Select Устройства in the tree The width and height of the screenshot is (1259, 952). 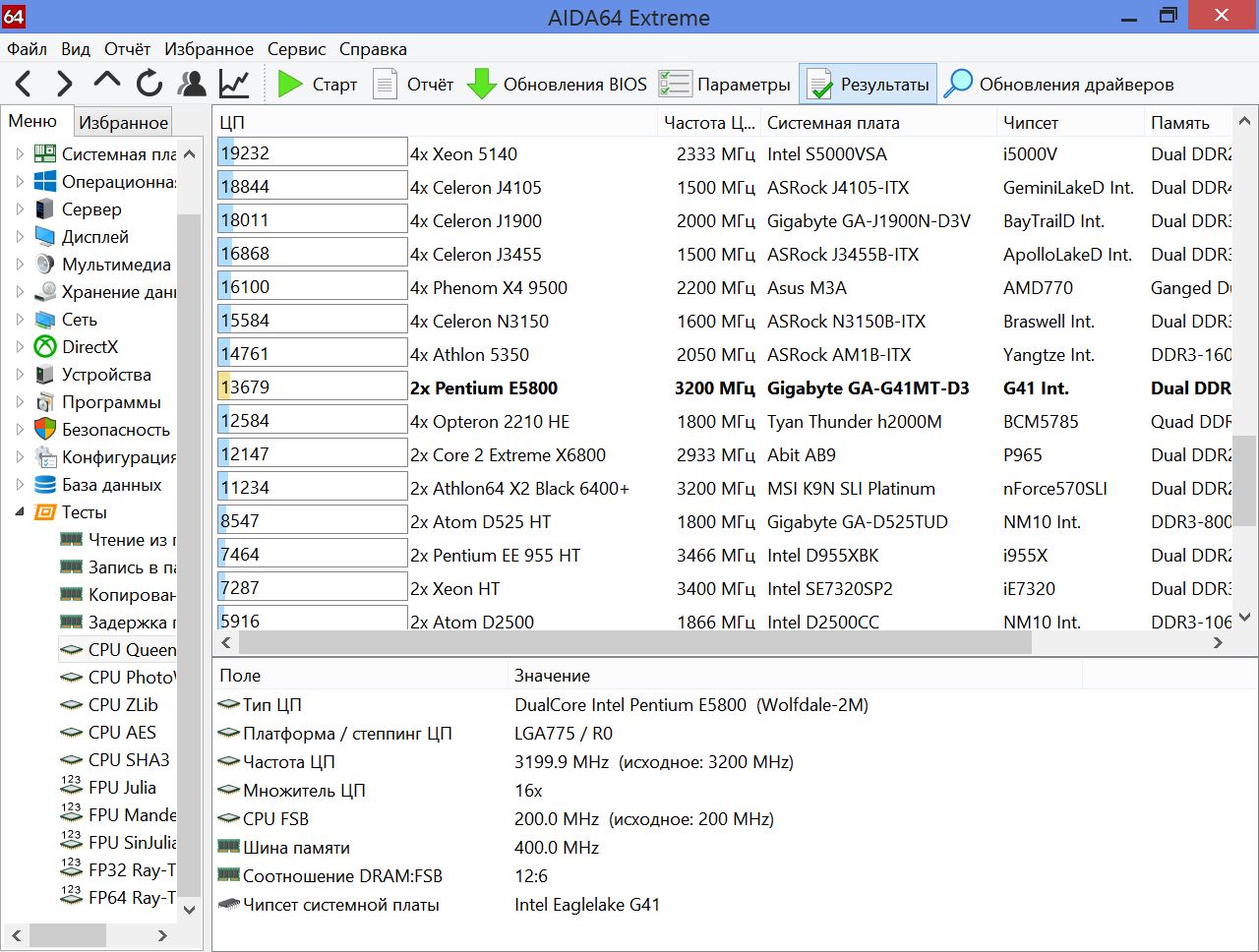106,375
